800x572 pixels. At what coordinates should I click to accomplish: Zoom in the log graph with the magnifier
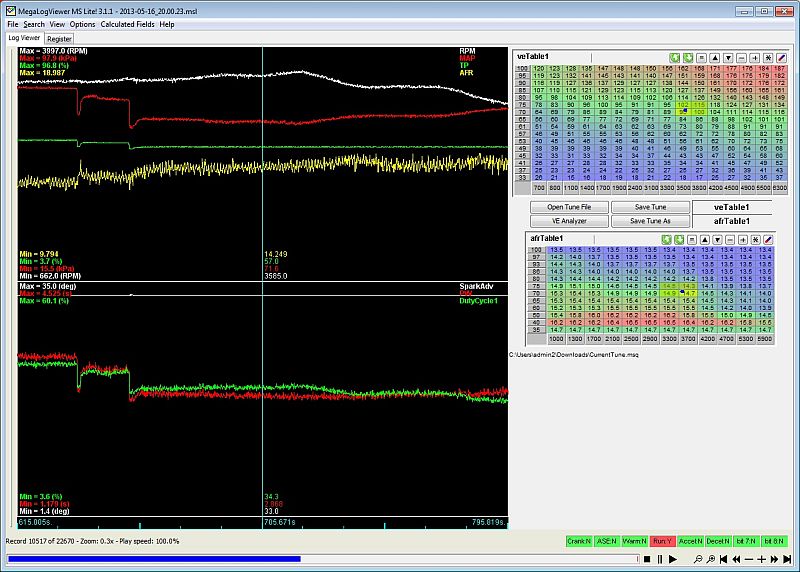[x=710, y=559]
